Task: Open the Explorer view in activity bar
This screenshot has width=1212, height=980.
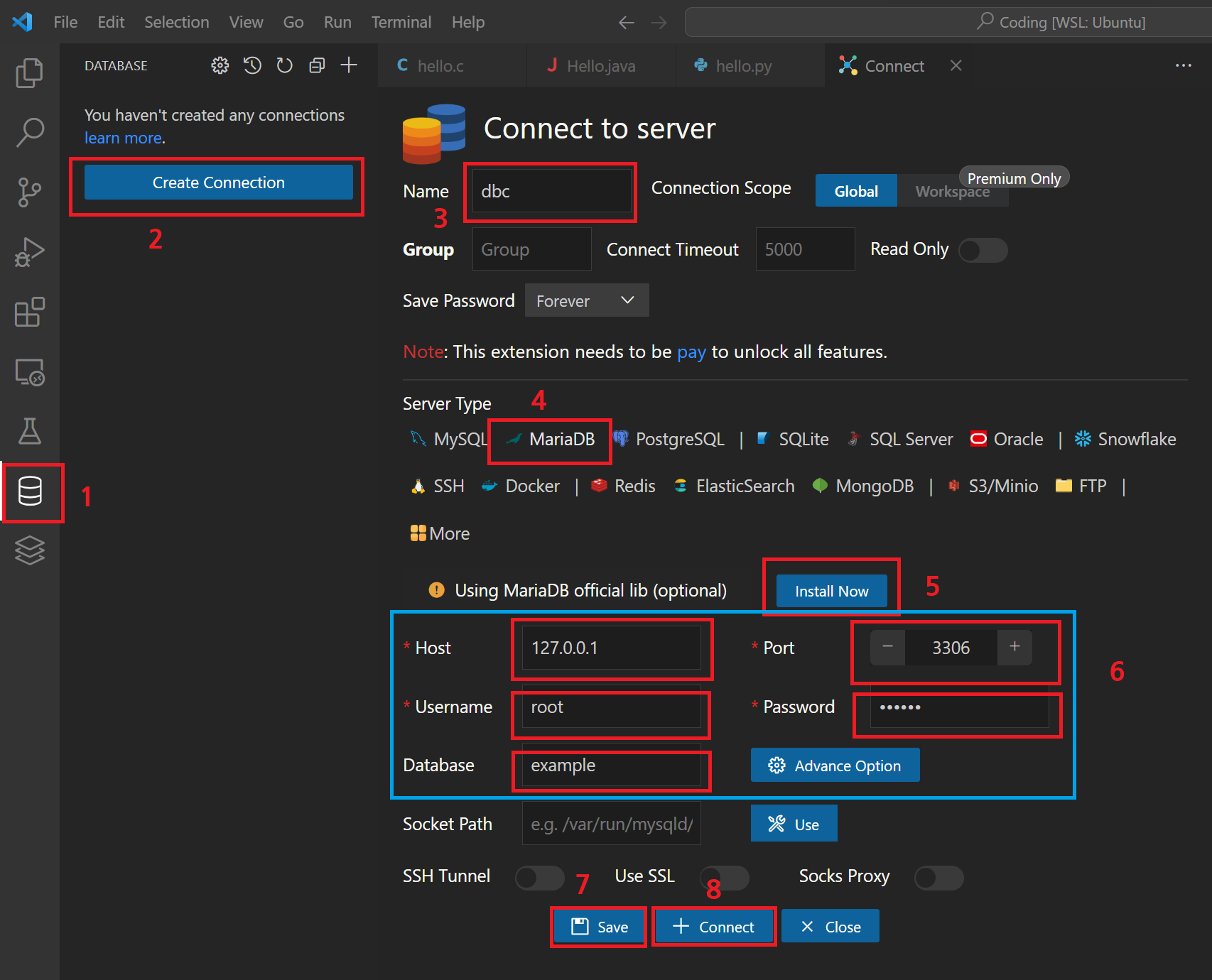Action: pyautogui.click(x=29, y=72)
